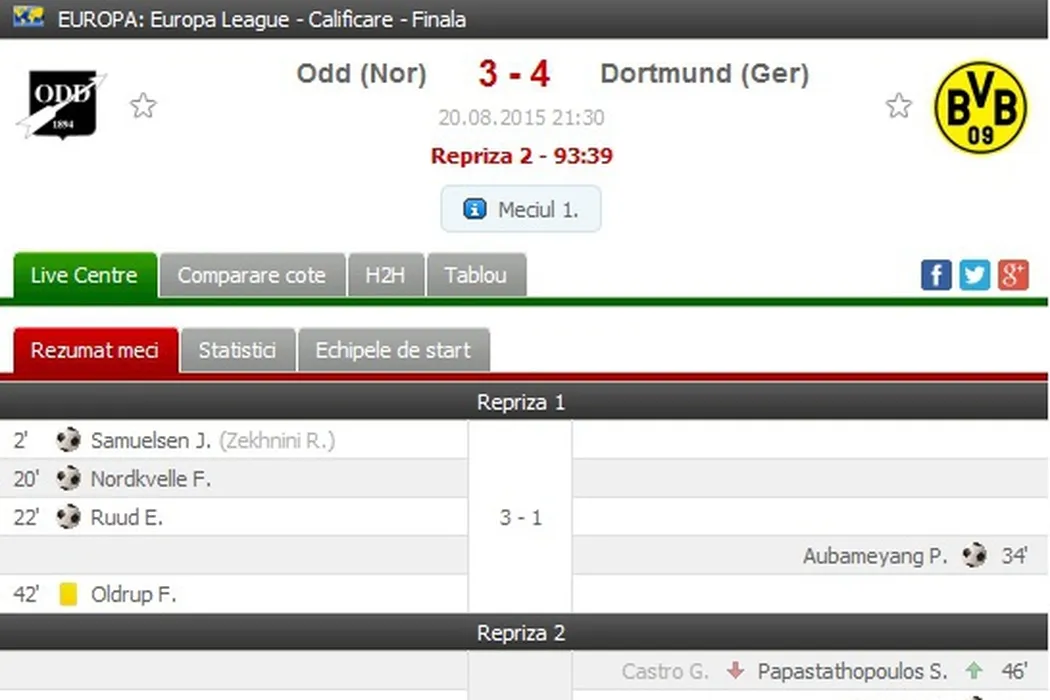Select the Tablou tab
Image resolution: width=1050 pixels, height=700 pixels.
pos(476,276)
